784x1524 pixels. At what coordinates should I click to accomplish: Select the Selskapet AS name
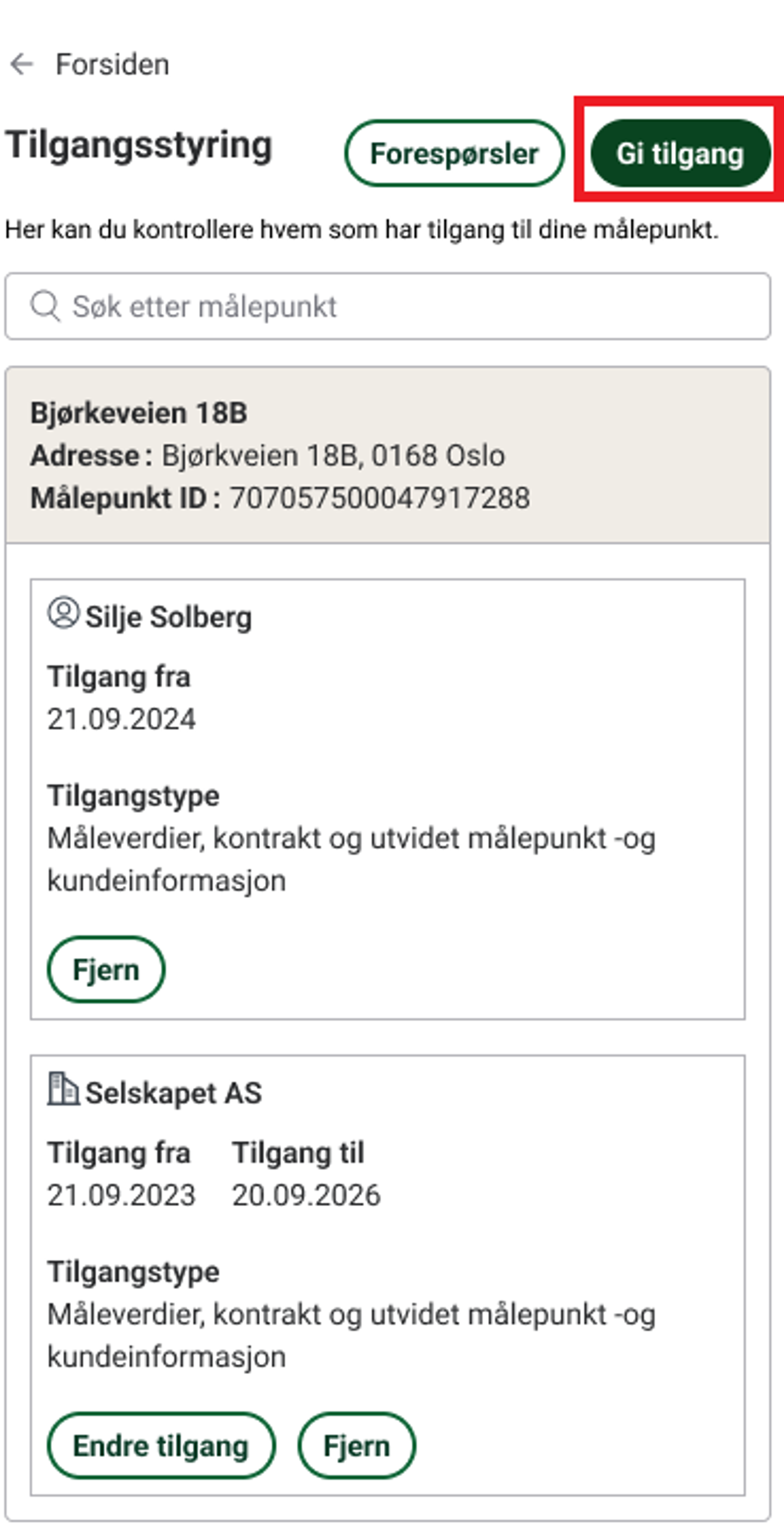173,1093
